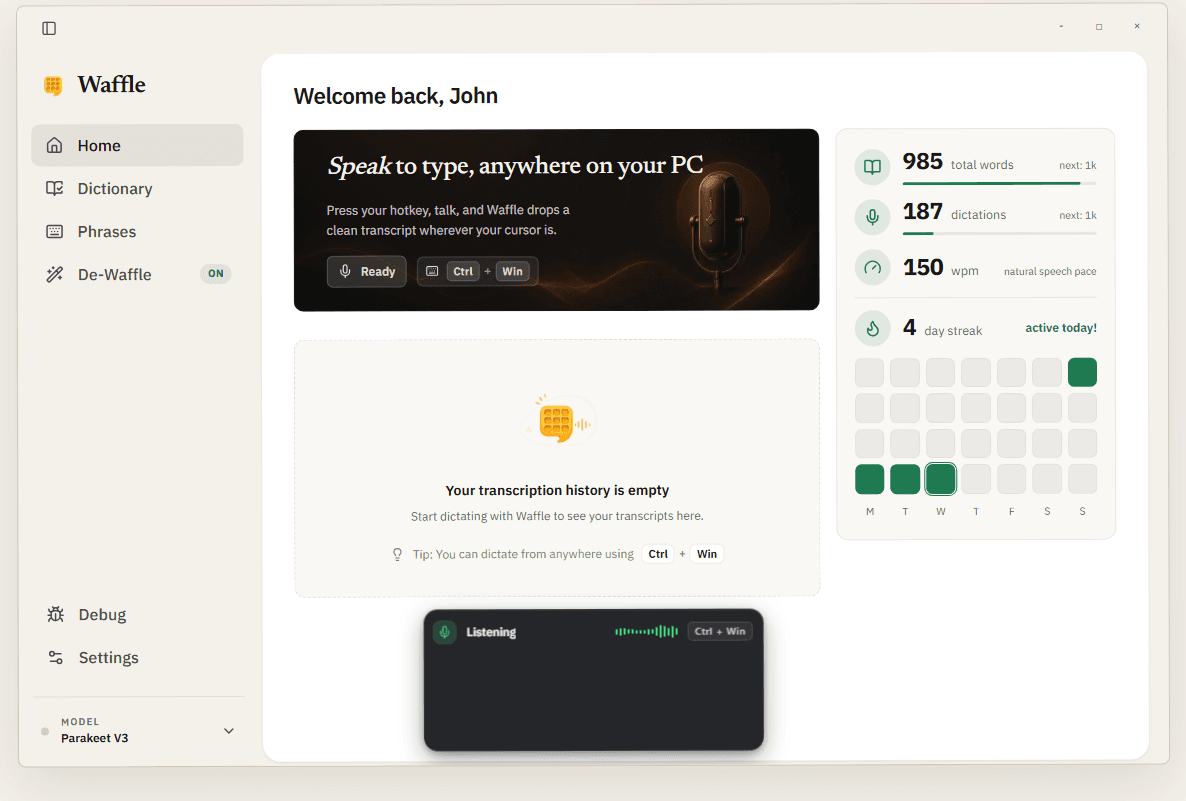
Task: Click the 'Waffle' brand name text
Action: tap(111, 84)
